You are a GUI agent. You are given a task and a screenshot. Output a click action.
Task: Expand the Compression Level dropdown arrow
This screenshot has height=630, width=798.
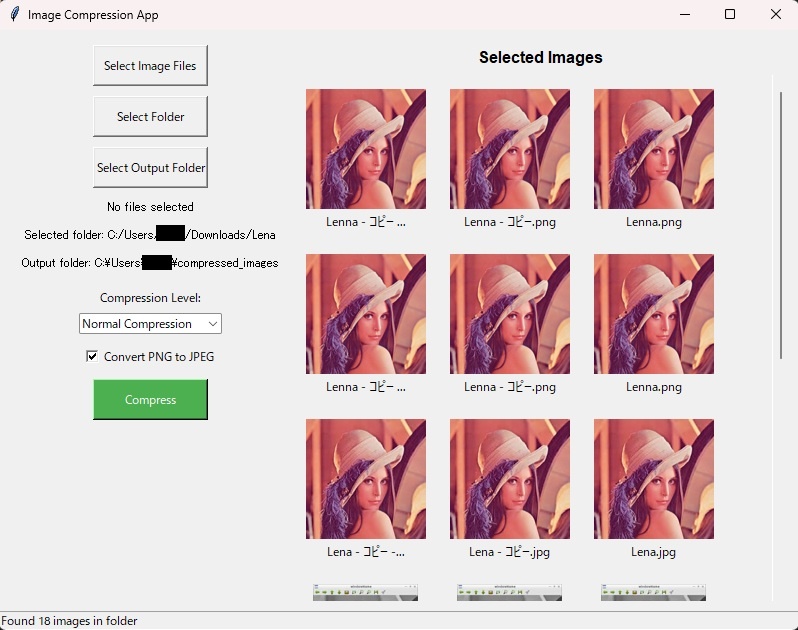(213, 324)
